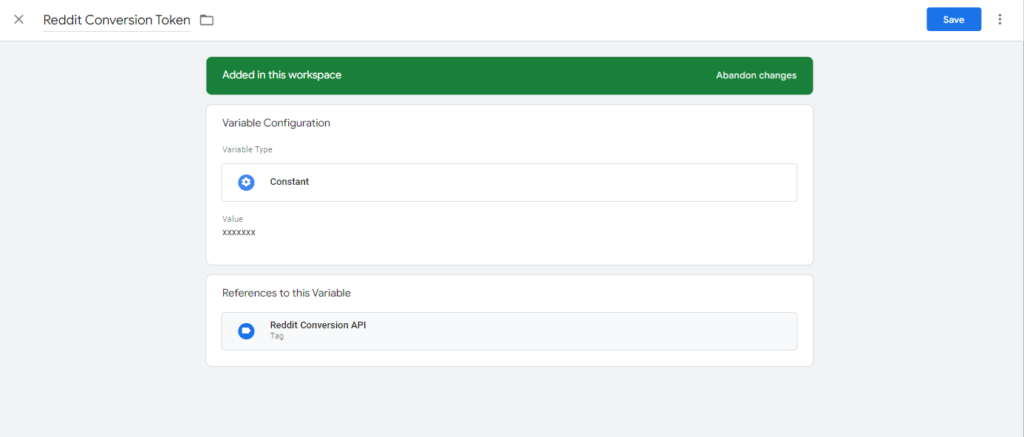The image size is (1024, 437).
Task: Select the Constant variable type row
Action: 508,182
